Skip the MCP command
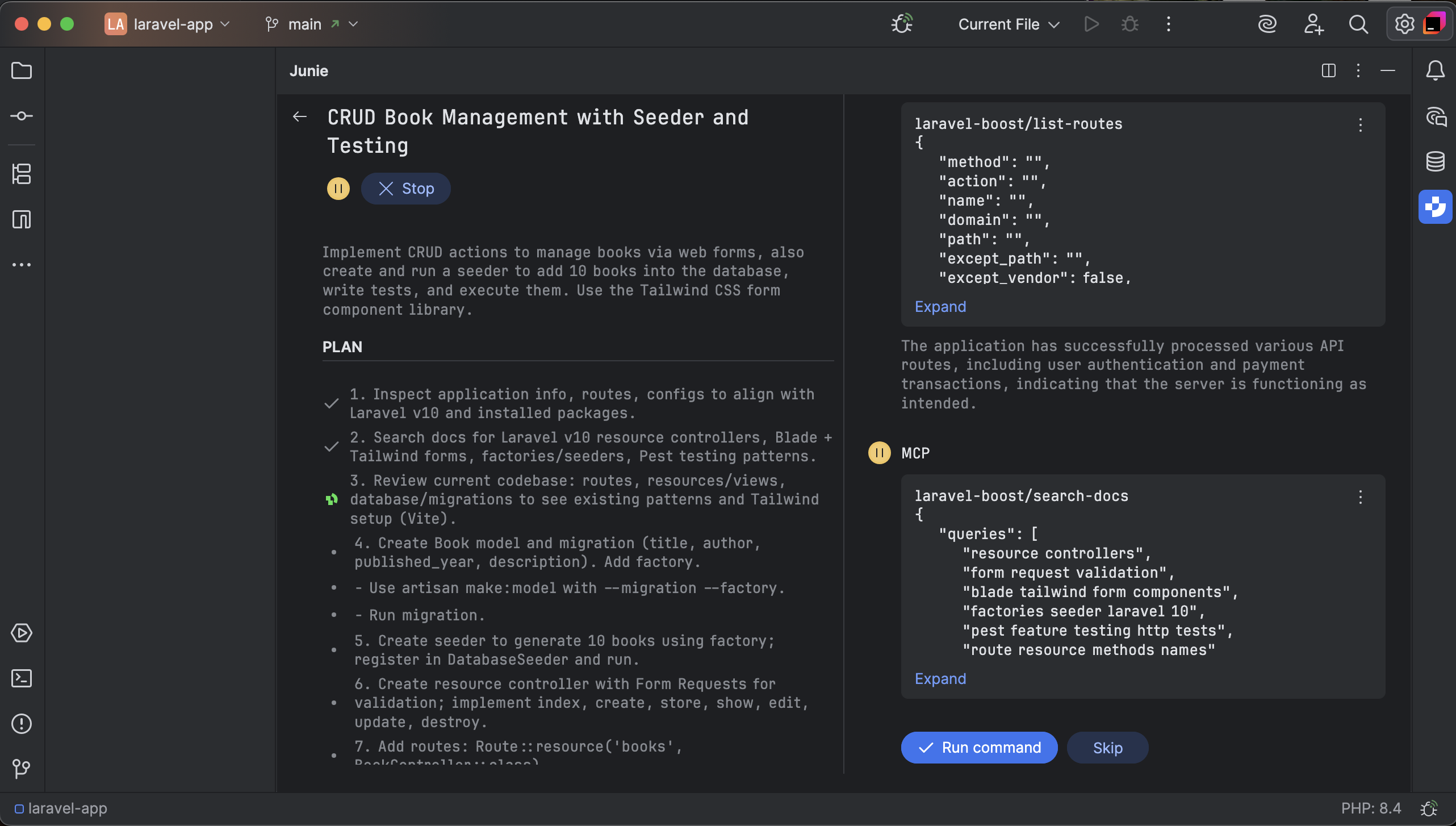Screen dimensions: 1456x826 pos(1107,748)
